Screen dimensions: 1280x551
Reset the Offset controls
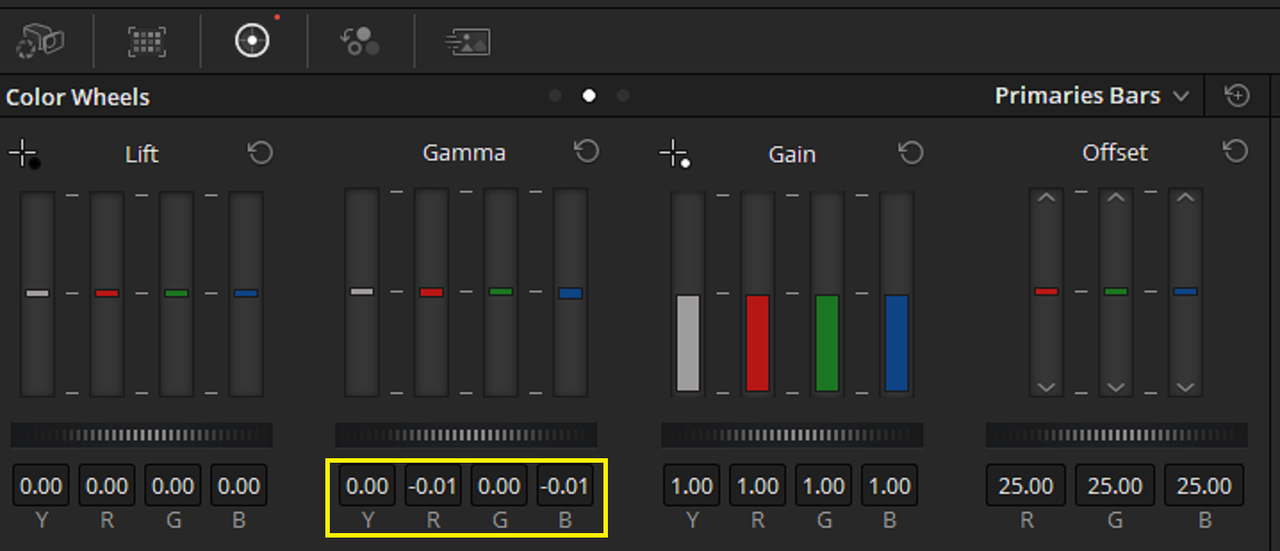(1236, 151)
